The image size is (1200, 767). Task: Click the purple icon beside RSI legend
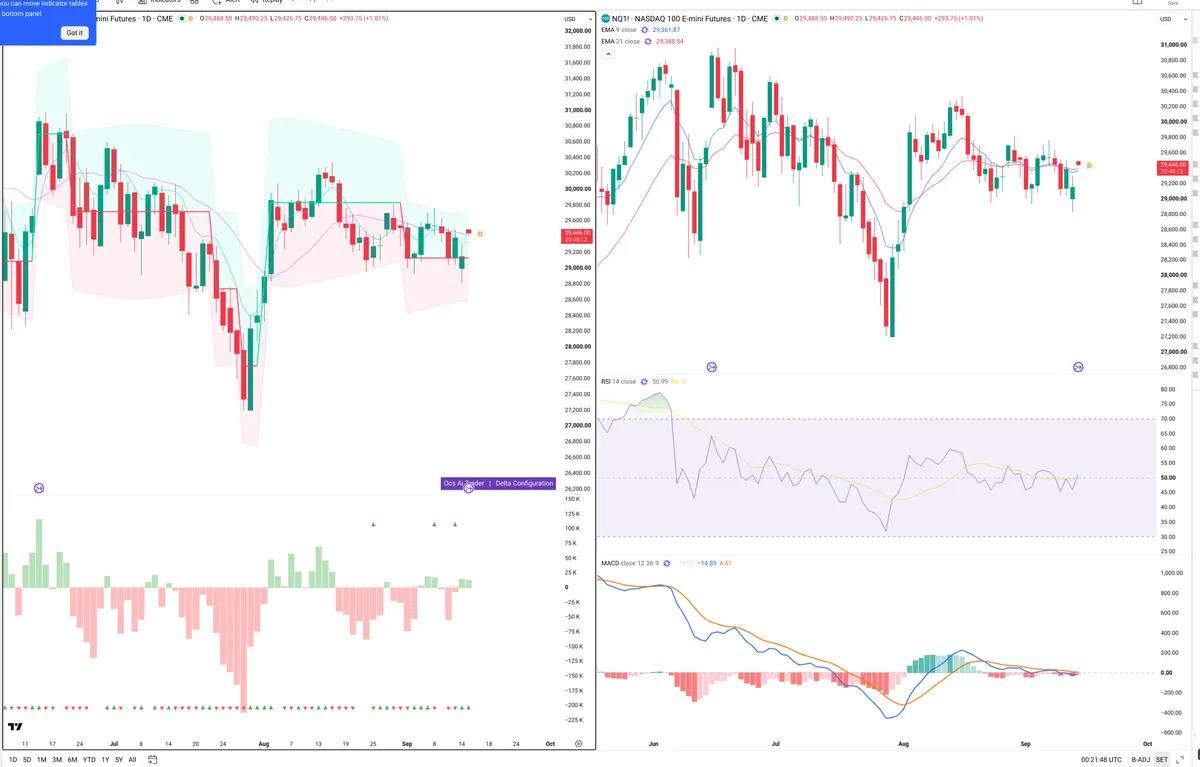(x=643, y=381)
